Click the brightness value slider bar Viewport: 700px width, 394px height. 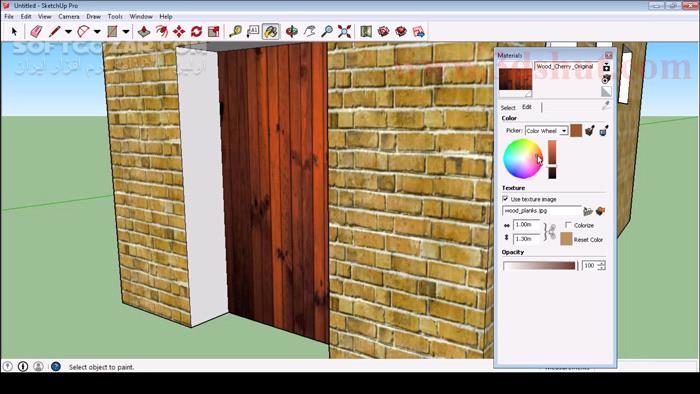(x=552, y=159)
